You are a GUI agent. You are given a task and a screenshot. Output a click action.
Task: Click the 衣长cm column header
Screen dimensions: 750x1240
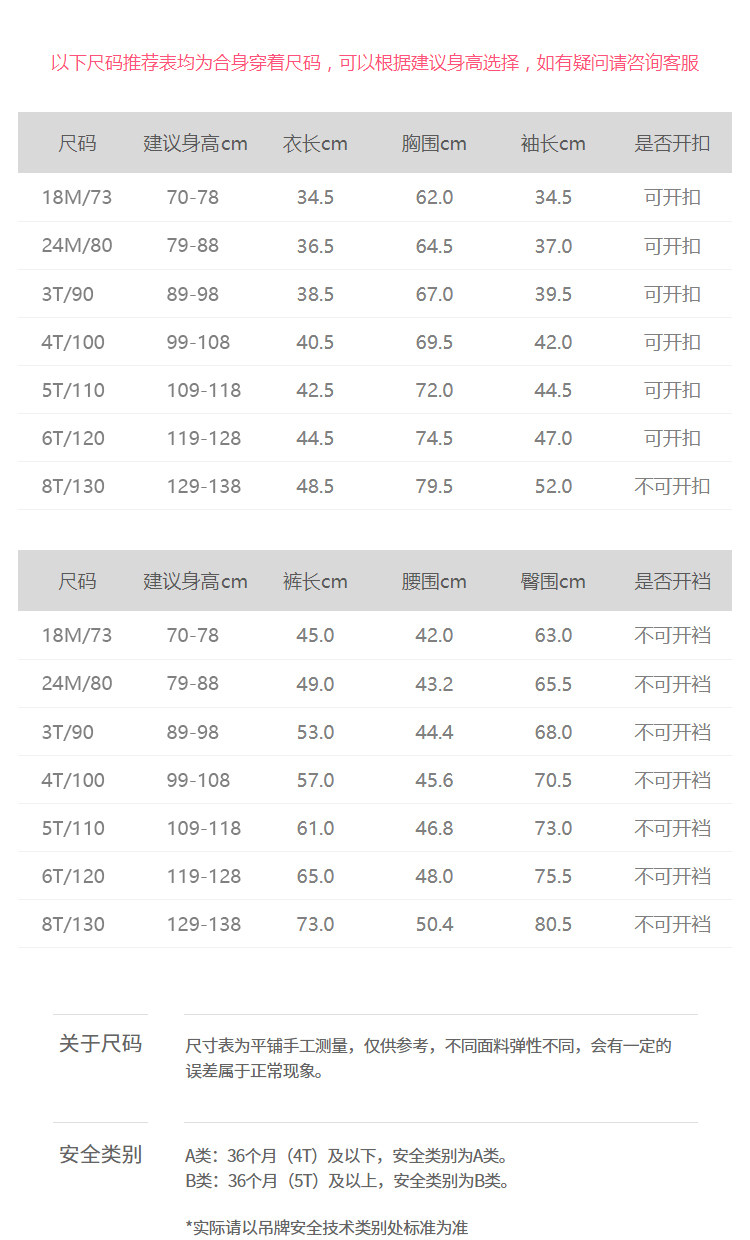pyautogui.click(x=315, y=143)
